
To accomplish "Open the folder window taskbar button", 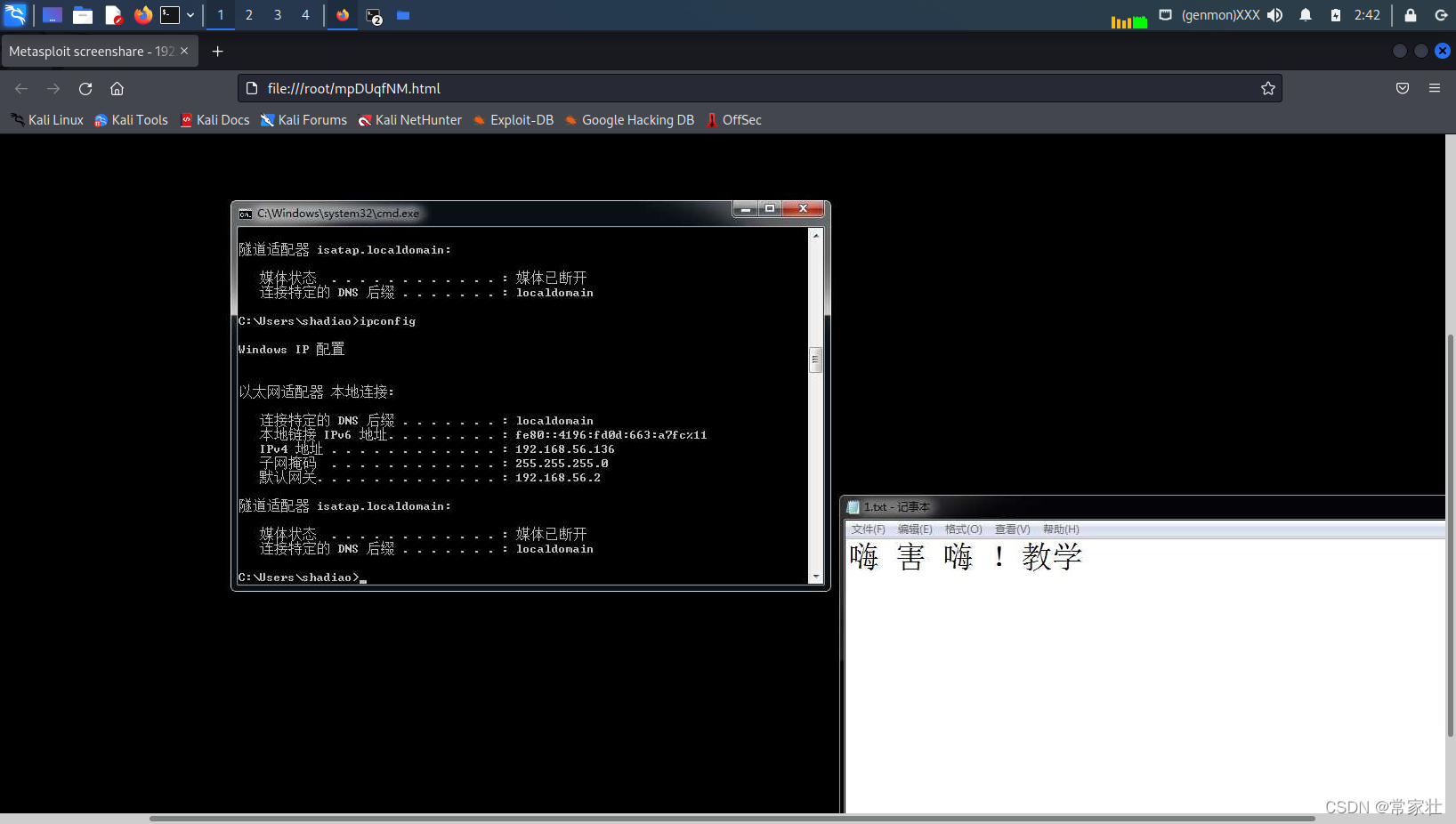I will [x=403, y=15].
